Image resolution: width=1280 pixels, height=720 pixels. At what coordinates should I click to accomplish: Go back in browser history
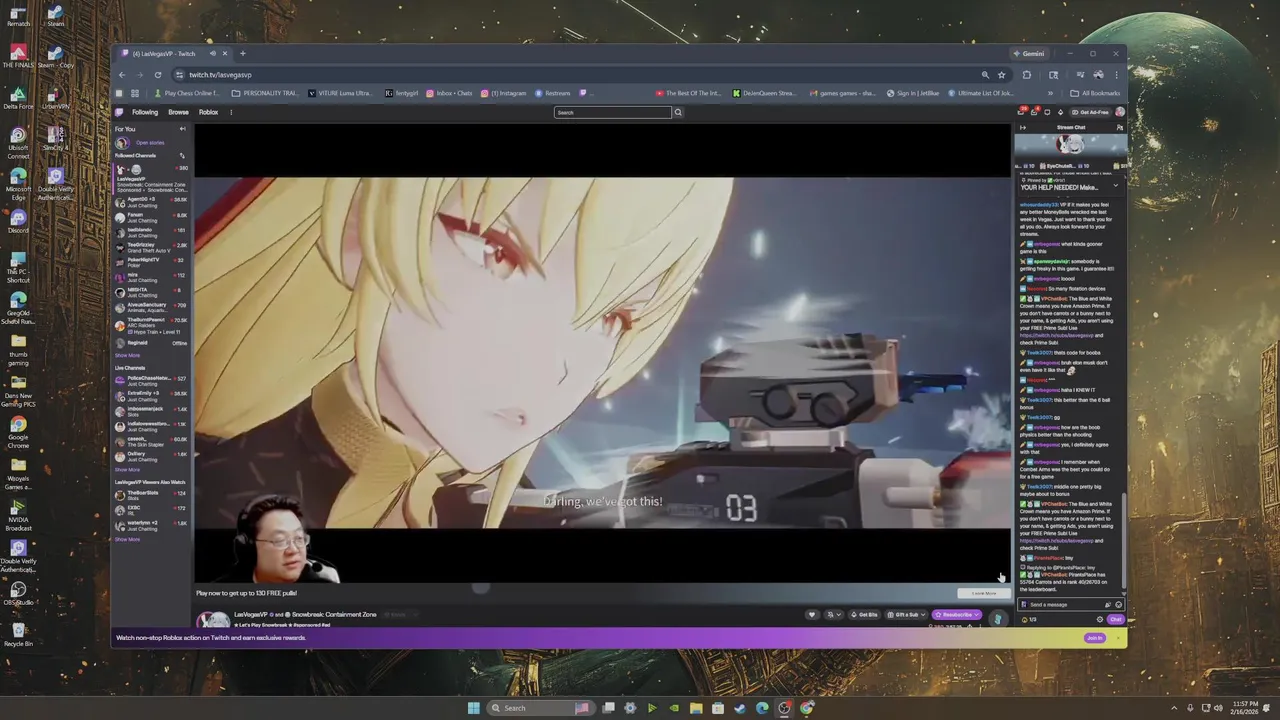[122, 75]
